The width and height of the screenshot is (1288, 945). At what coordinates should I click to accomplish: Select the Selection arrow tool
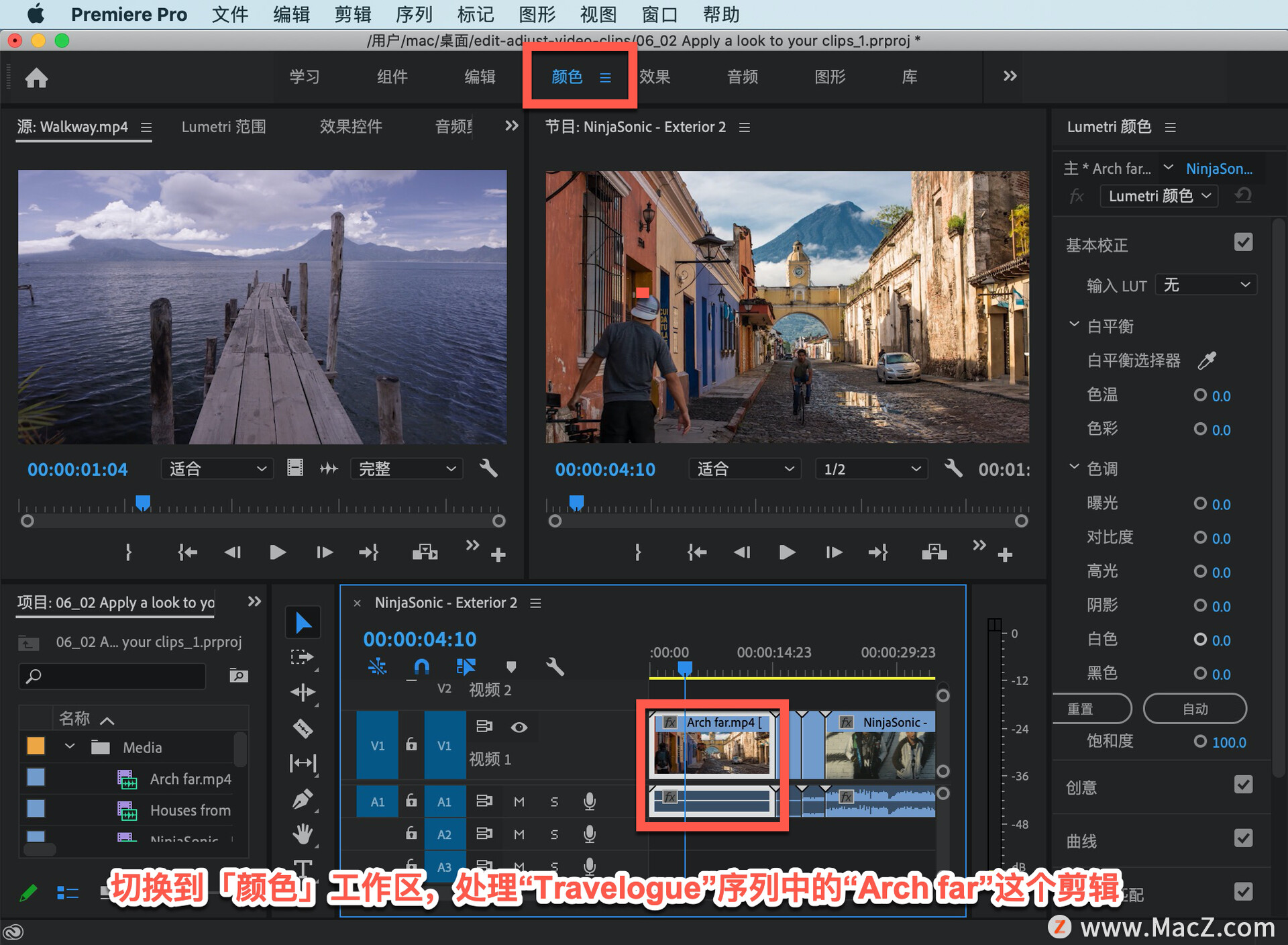[x=303, y=623]
